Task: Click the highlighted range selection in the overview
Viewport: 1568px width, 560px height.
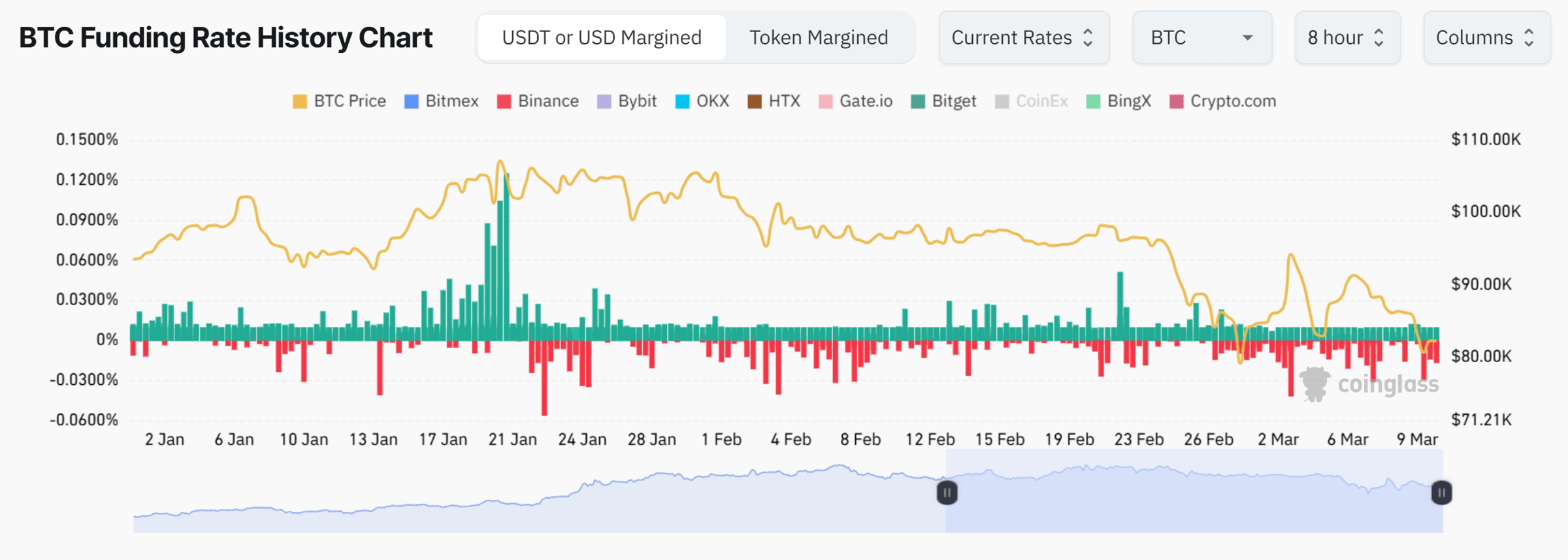Action: coord(1194,491)
